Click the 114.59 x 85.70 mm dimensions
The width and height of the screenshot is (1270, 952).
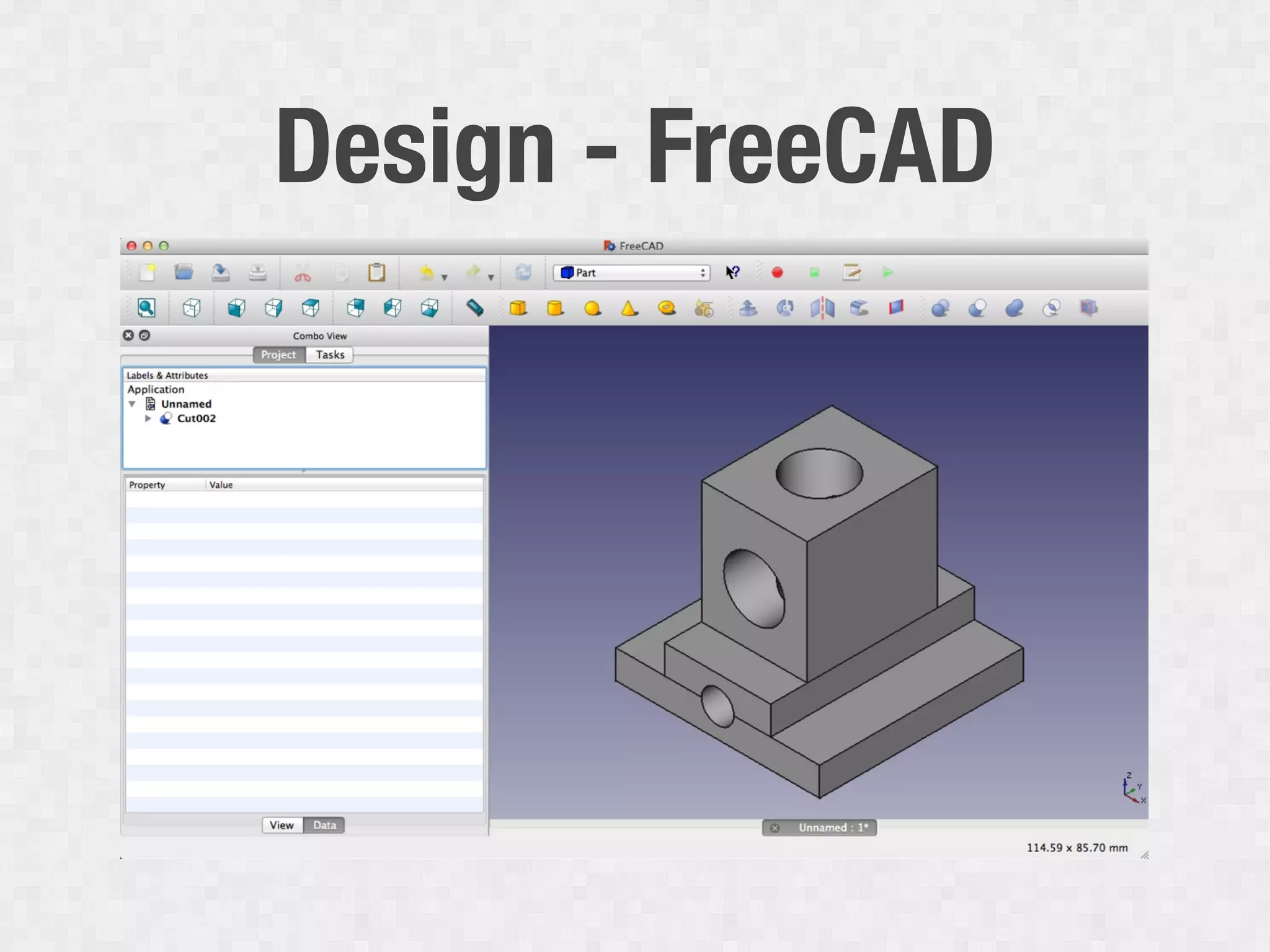click(x=1077, y=848)
